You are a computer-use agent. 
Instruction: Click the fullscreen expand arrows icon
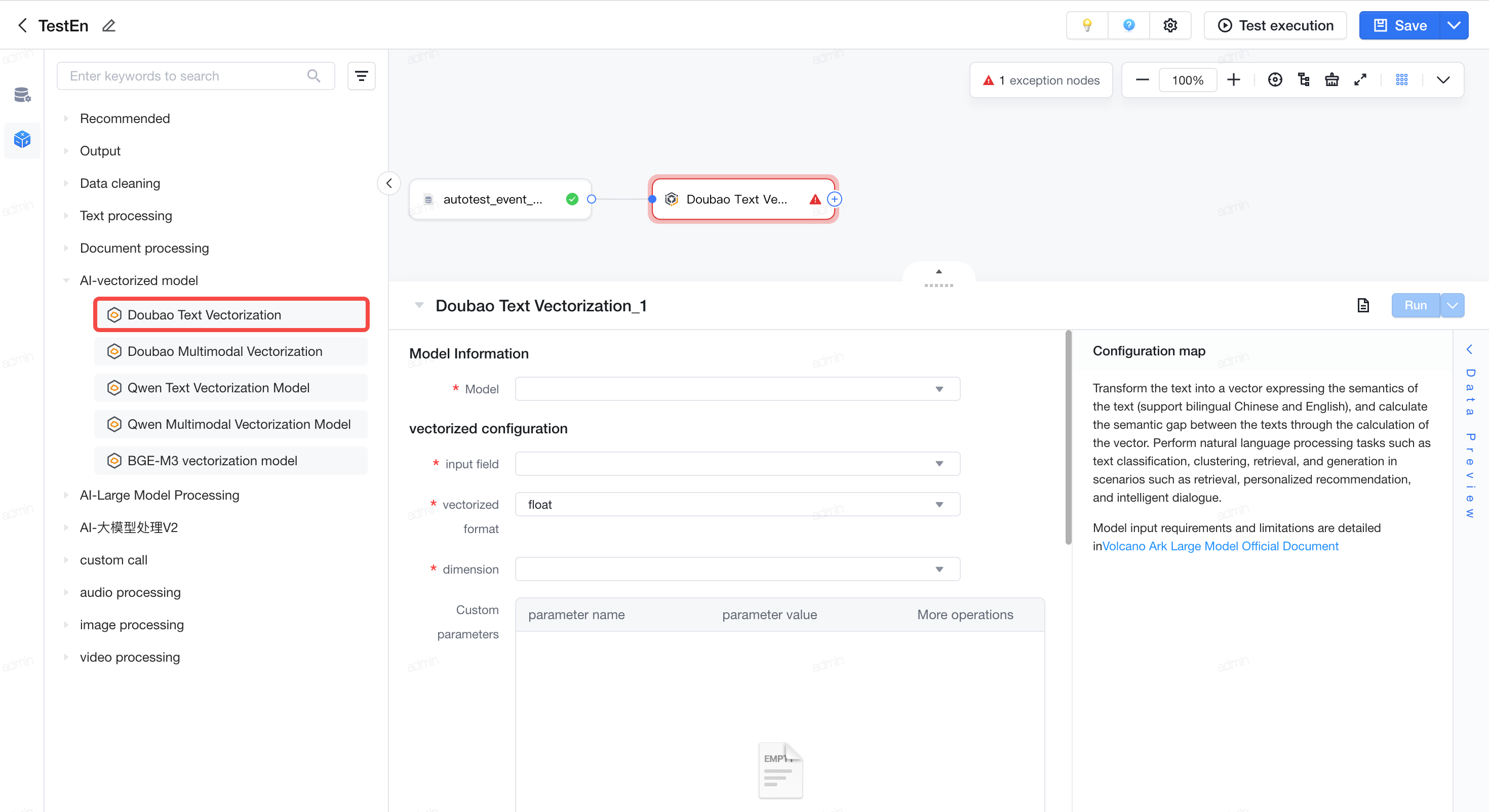click(1360, 80)
